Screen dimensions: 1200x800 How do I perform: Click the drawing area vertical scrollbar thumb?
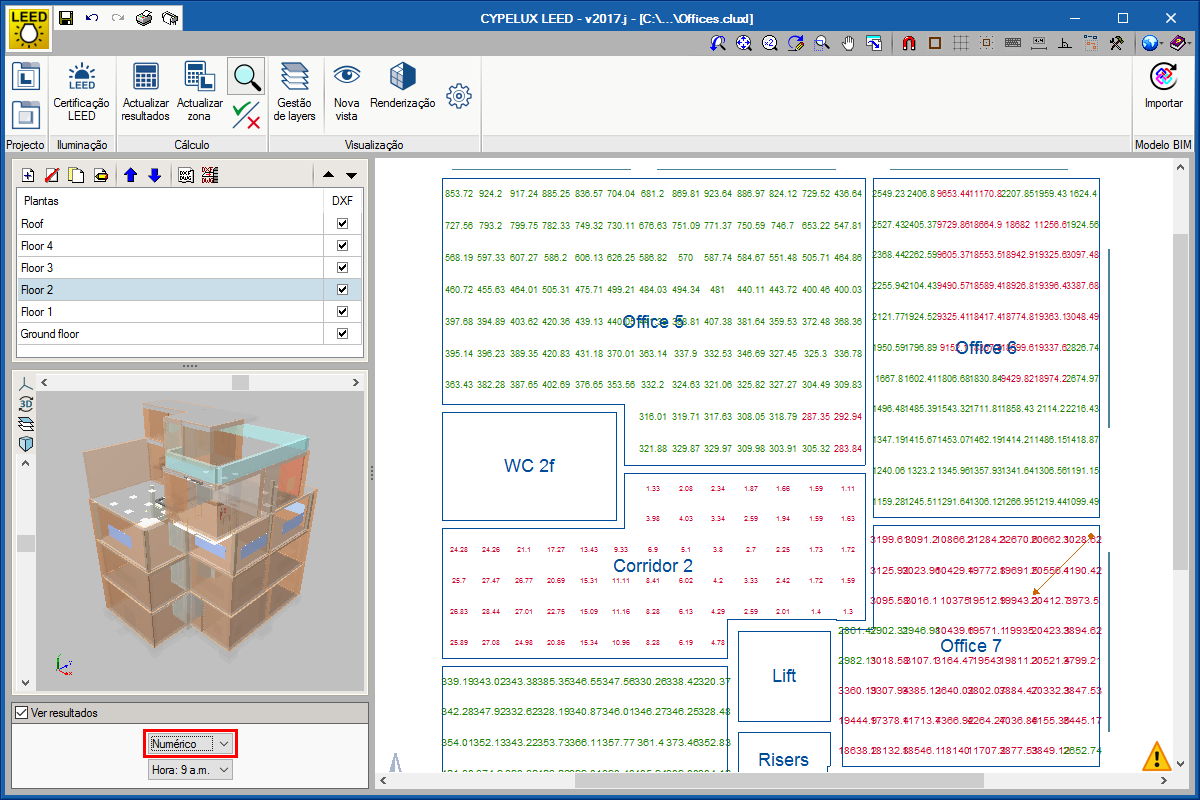coord(1180,400)
